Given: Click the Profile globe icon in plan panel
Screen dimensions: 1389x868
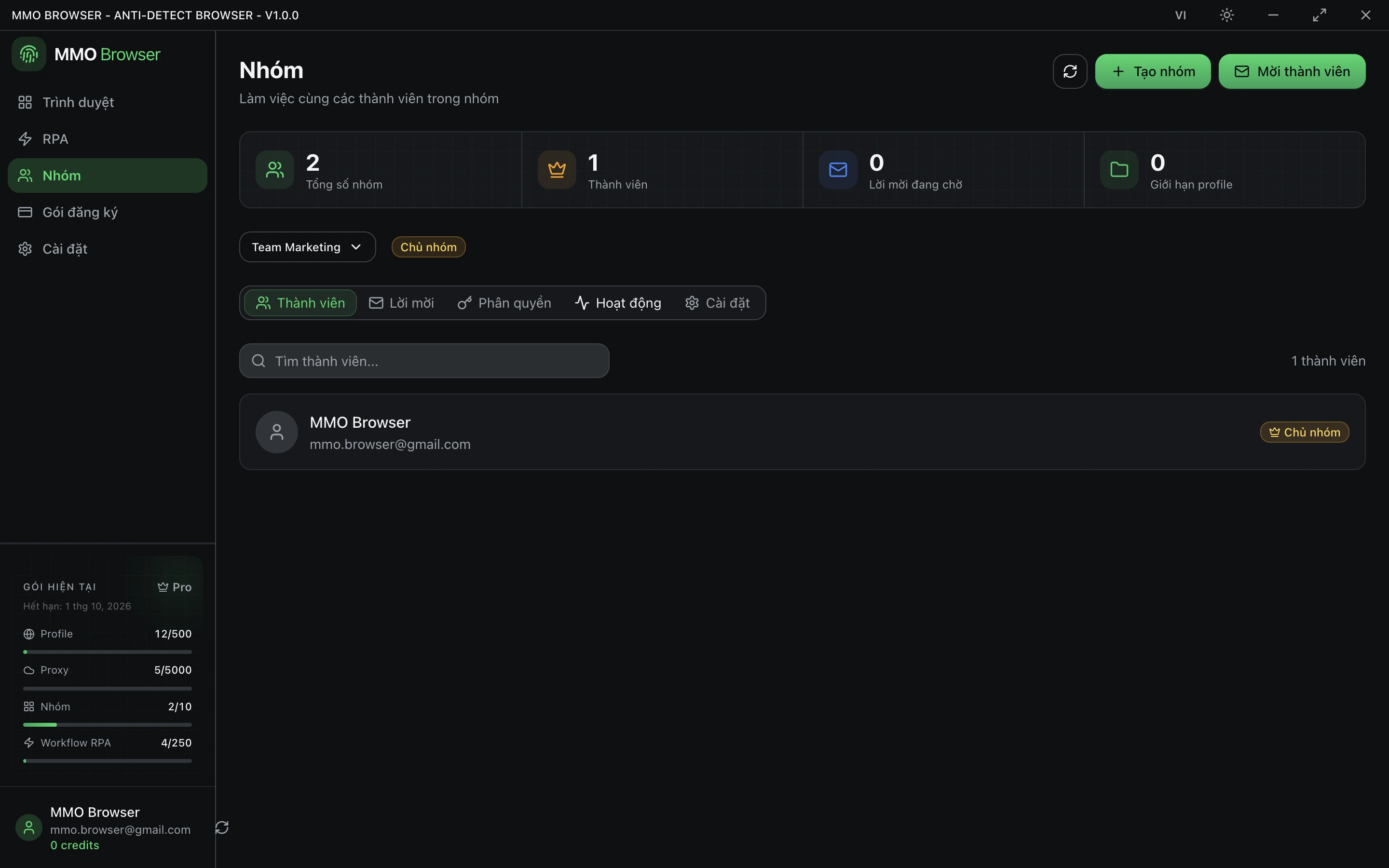Looking at the screenshot, I should click(29, 634).
